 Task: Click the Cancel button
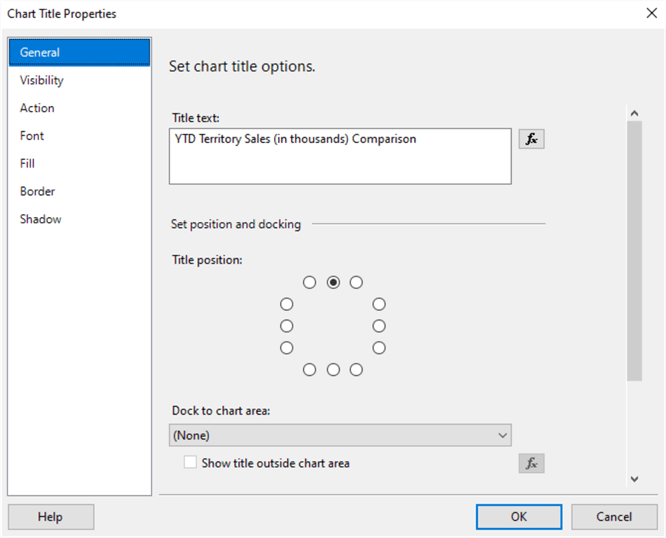click(x=614, y=517)
